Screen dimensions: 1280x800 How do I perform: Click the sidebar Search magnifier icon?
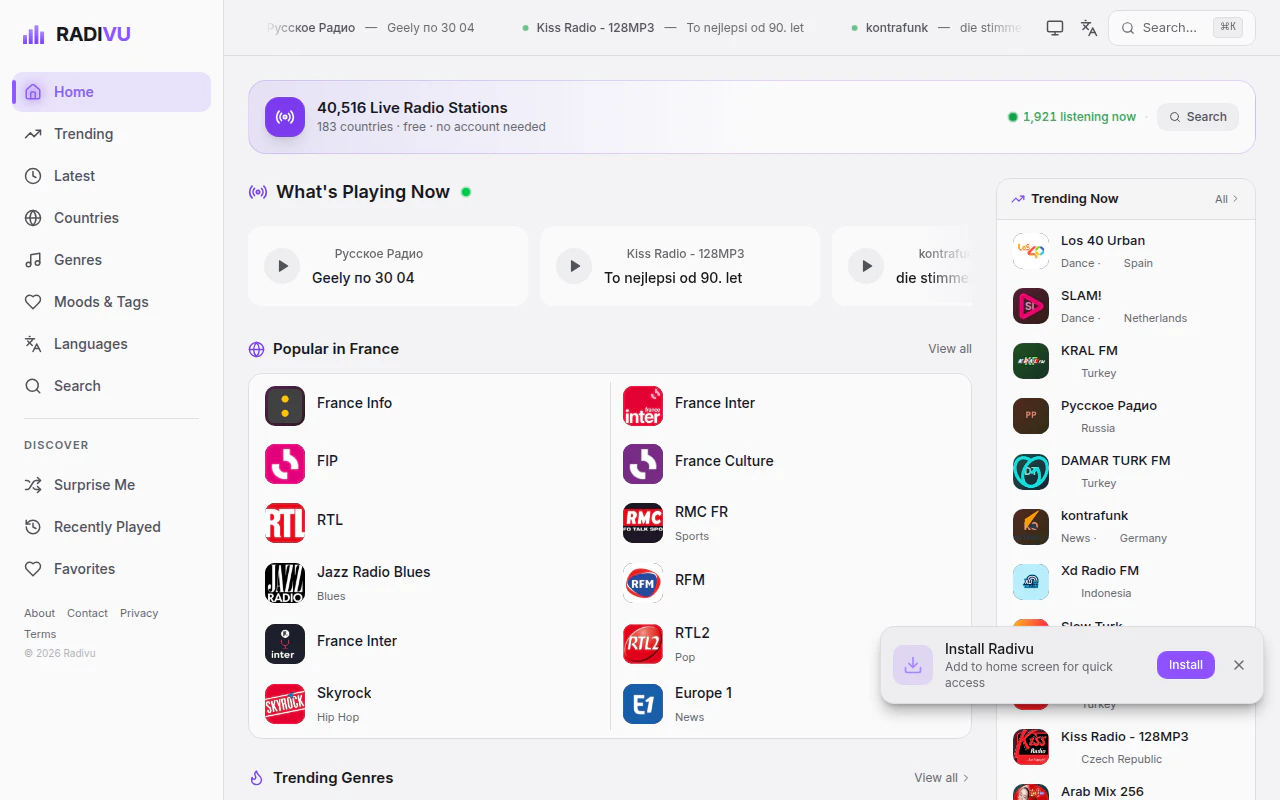(33, 386)
